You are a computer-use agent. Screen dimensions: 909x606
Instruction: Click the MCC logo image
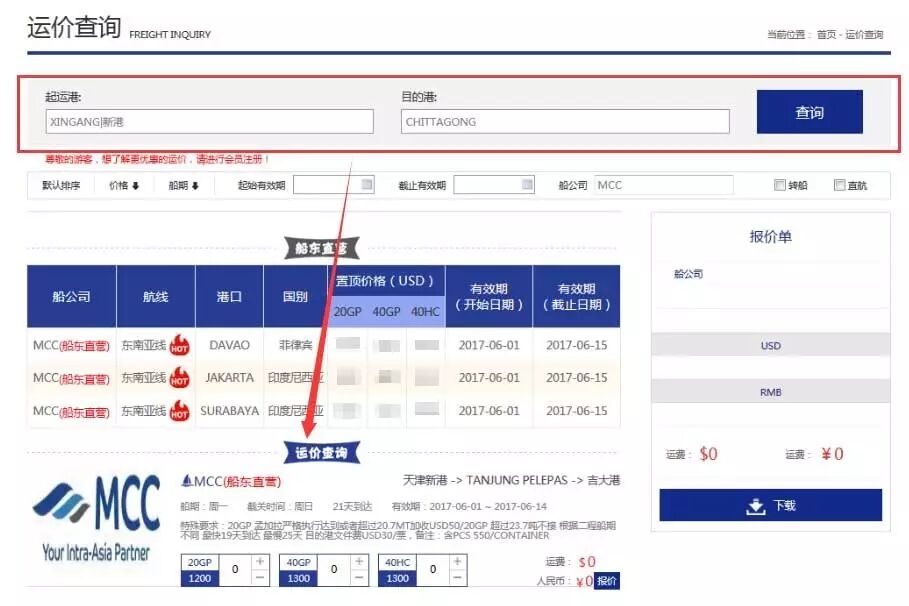(x=96, y=518)
